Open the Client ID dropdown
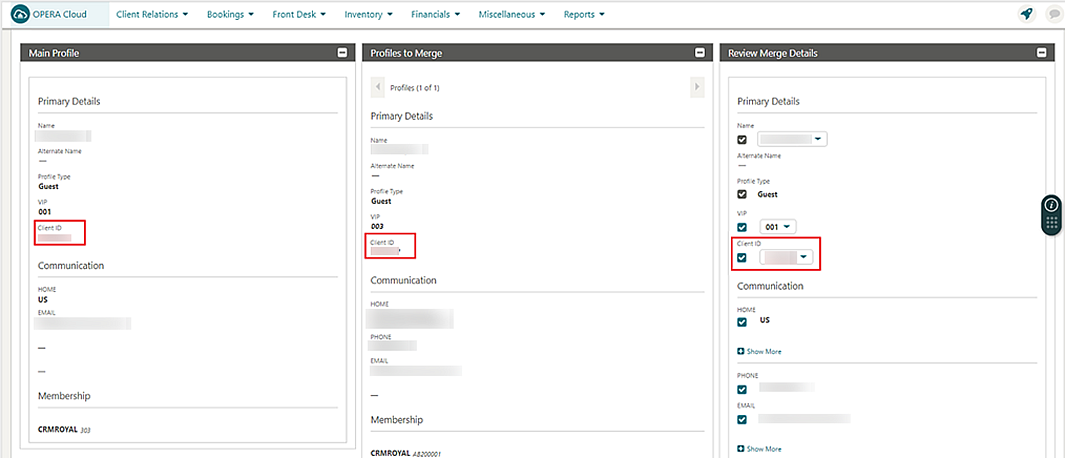 786,258
